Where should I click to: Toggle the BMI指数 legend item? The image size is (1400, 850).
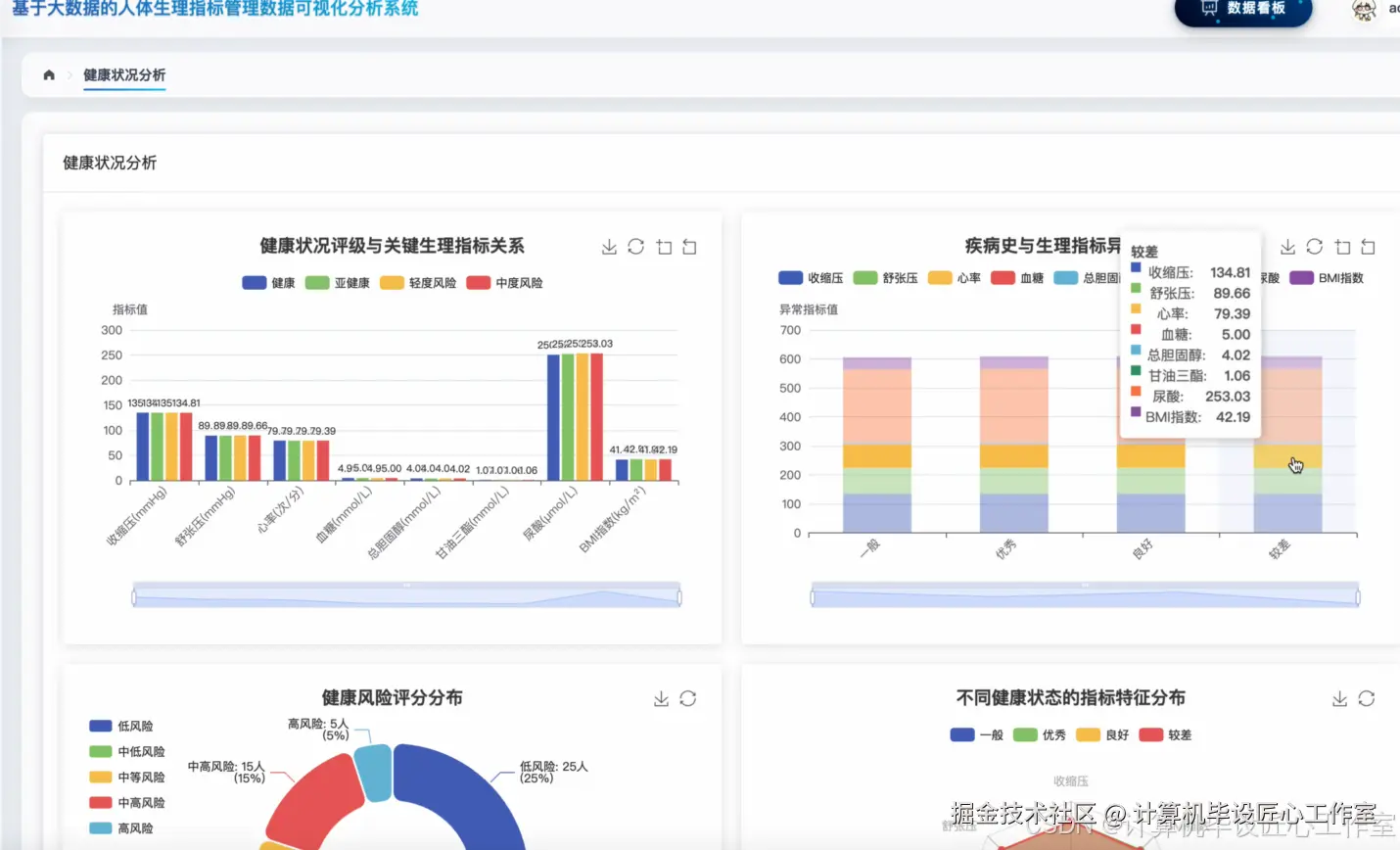point(1327,278)
